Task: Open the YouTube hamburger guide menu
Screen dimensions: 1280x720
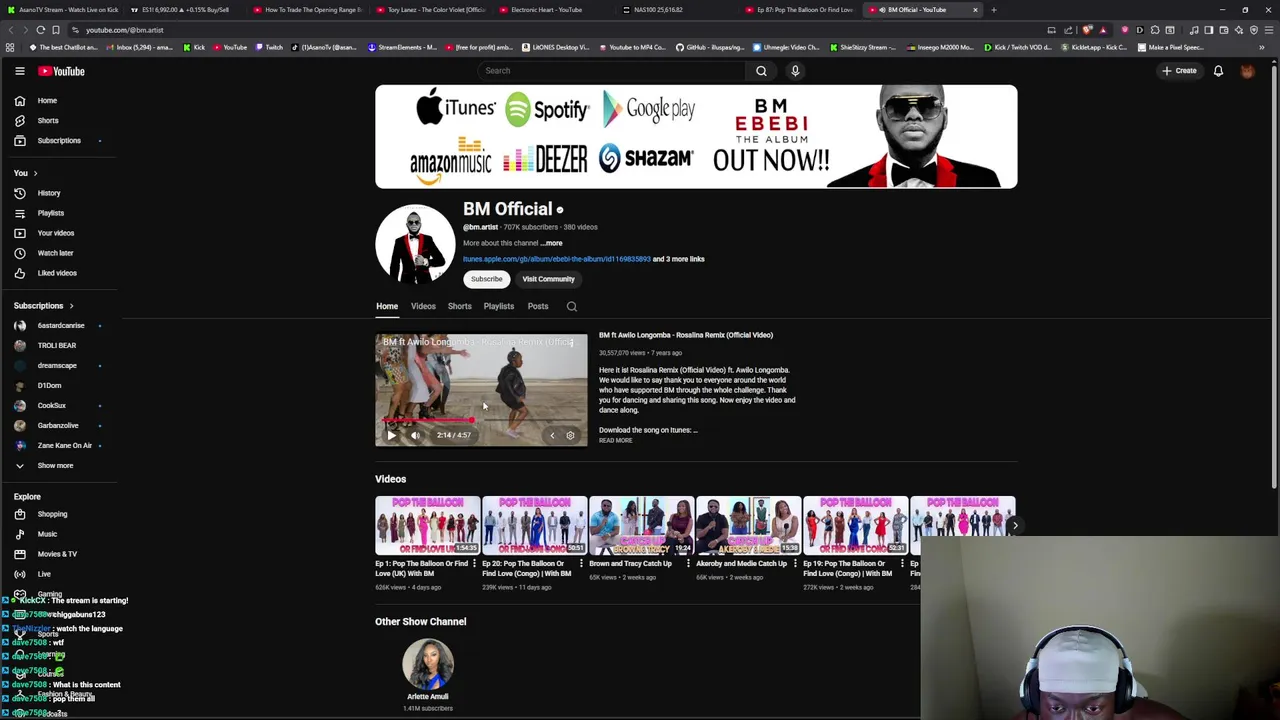Action: (x=19, y=71)
